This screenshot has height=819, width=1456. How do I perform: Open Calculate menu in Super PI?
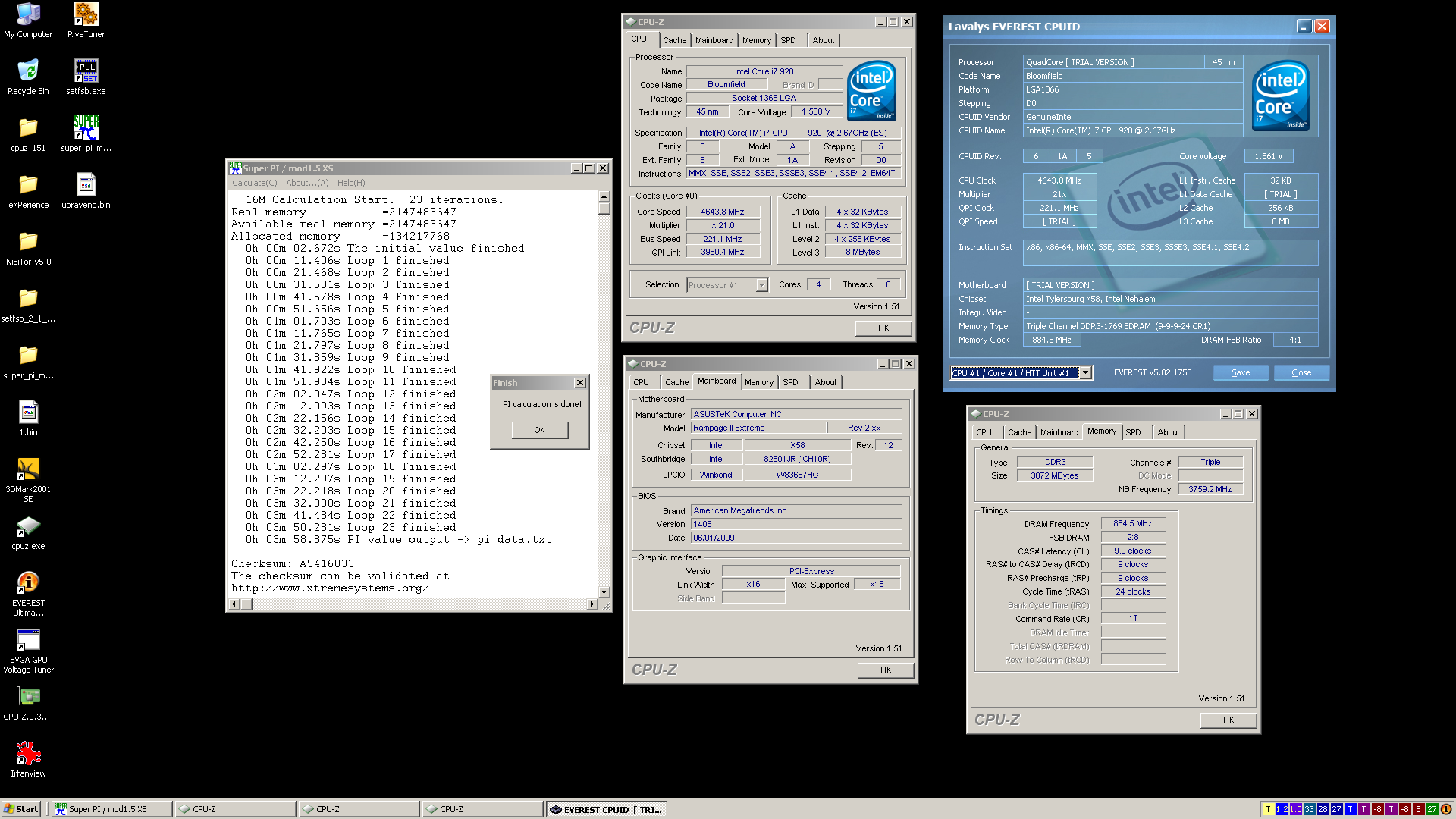click(254, 183)
